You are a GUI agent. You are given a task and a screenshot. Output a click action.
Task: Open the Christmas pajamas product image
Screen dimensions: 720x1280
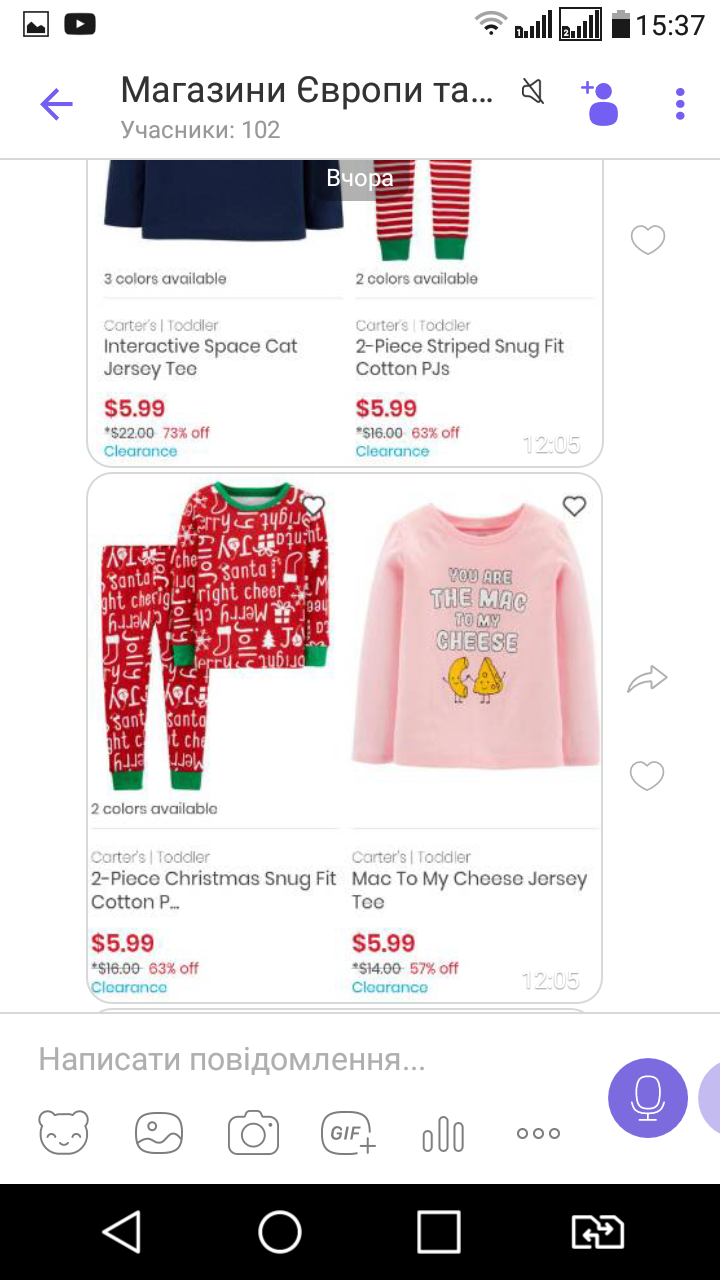point(216,636)
